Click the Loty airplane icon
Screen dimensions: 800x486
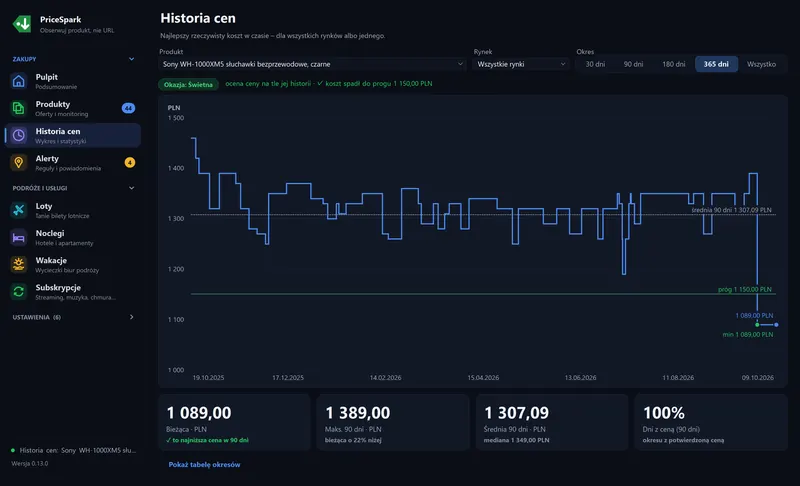pos(18,210)
